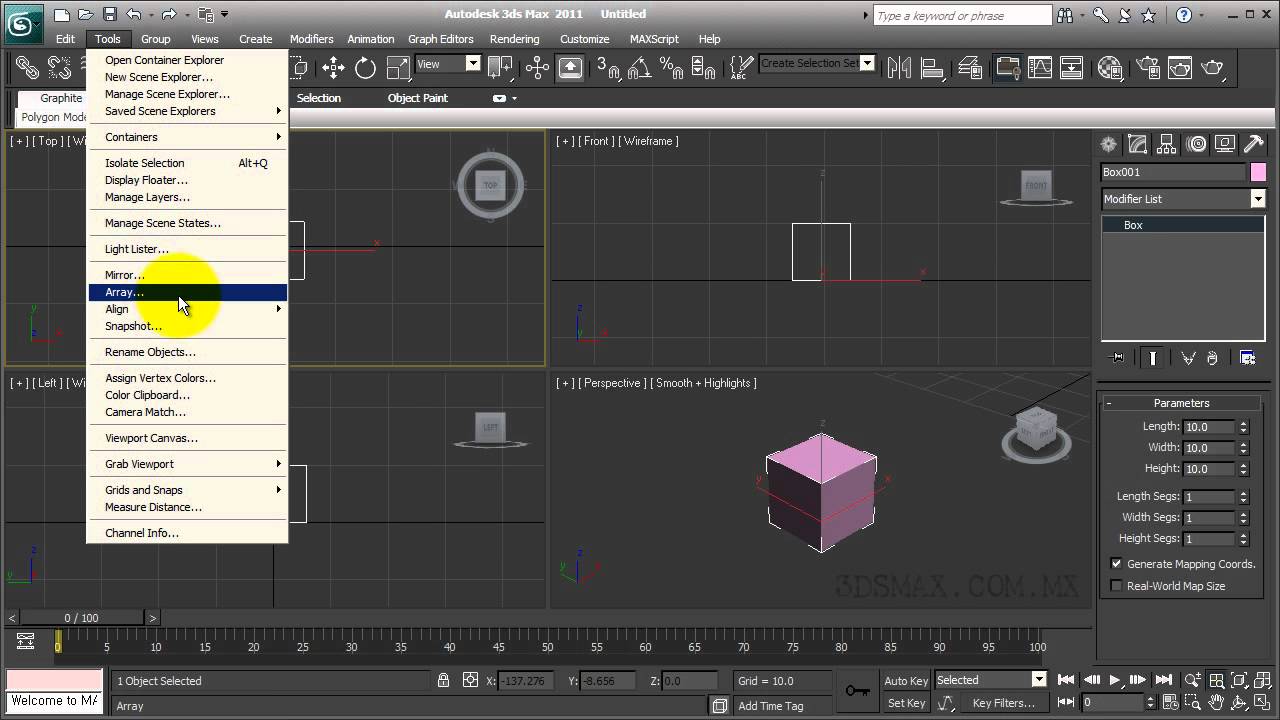Select the Scale tool in main toolbar

click(x=397, y=67)
